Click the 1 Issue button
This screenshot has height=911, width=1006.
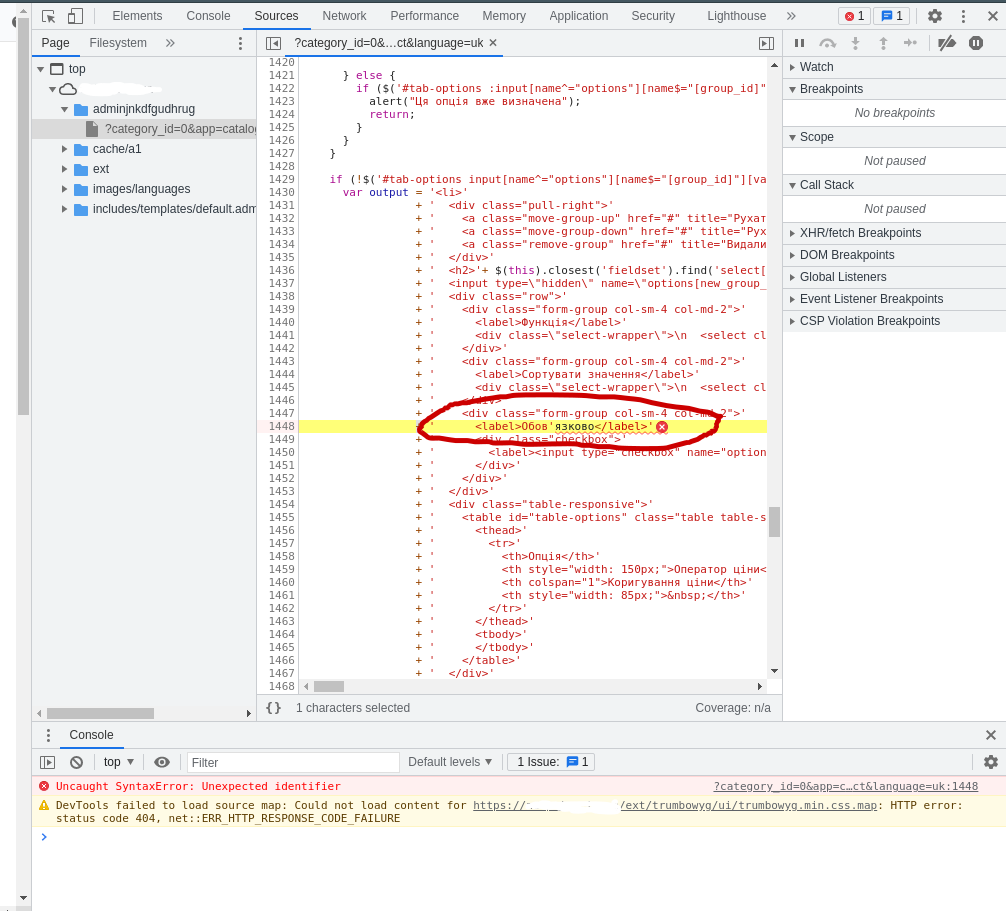point(551,762)
